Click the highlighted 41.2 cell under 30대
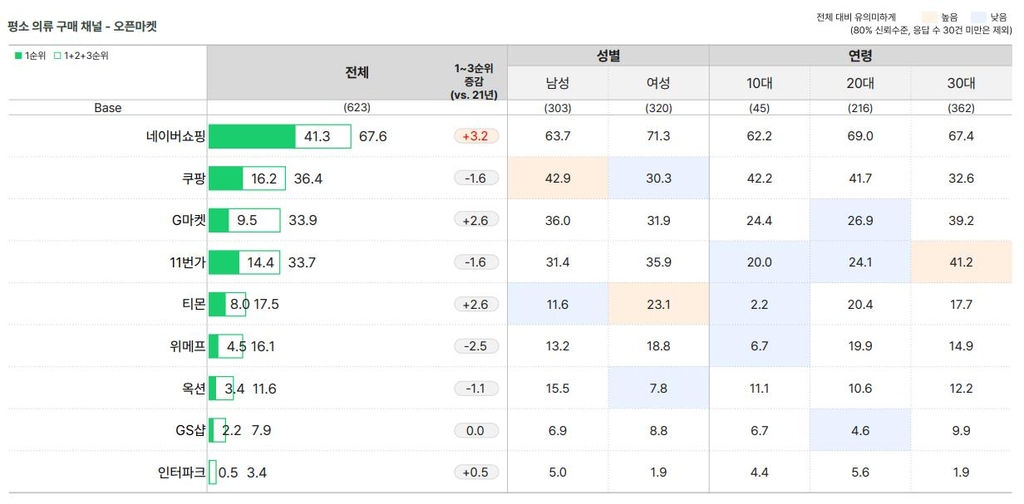1024x504 pixels. click(x=961, y=263)
